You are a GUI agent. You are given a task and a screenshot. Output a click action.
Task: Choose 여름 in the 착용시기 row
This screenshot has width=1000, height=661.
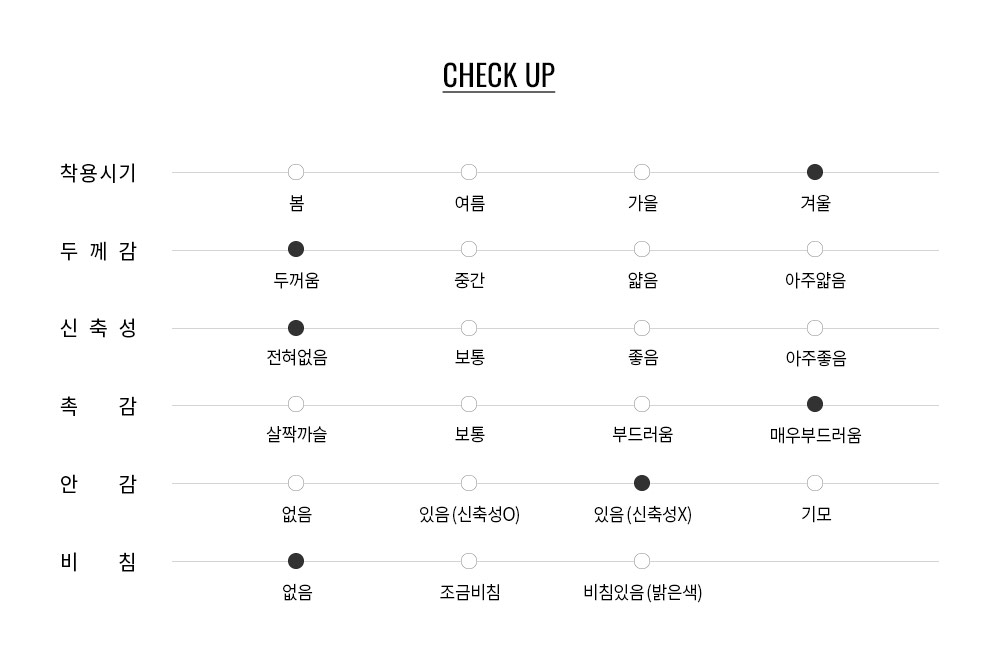(x=469, y=172)
